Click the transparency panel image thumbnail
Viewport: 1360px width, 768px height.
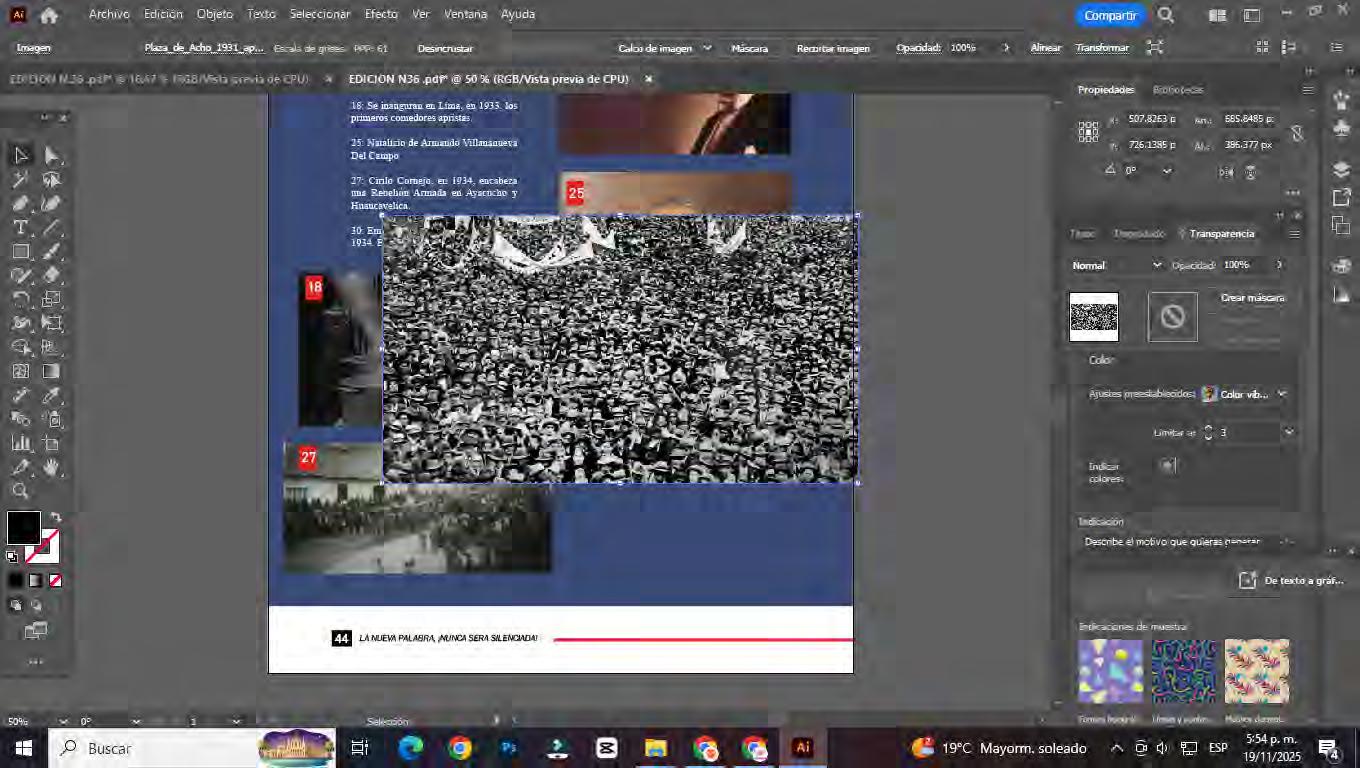point(1094,317)
